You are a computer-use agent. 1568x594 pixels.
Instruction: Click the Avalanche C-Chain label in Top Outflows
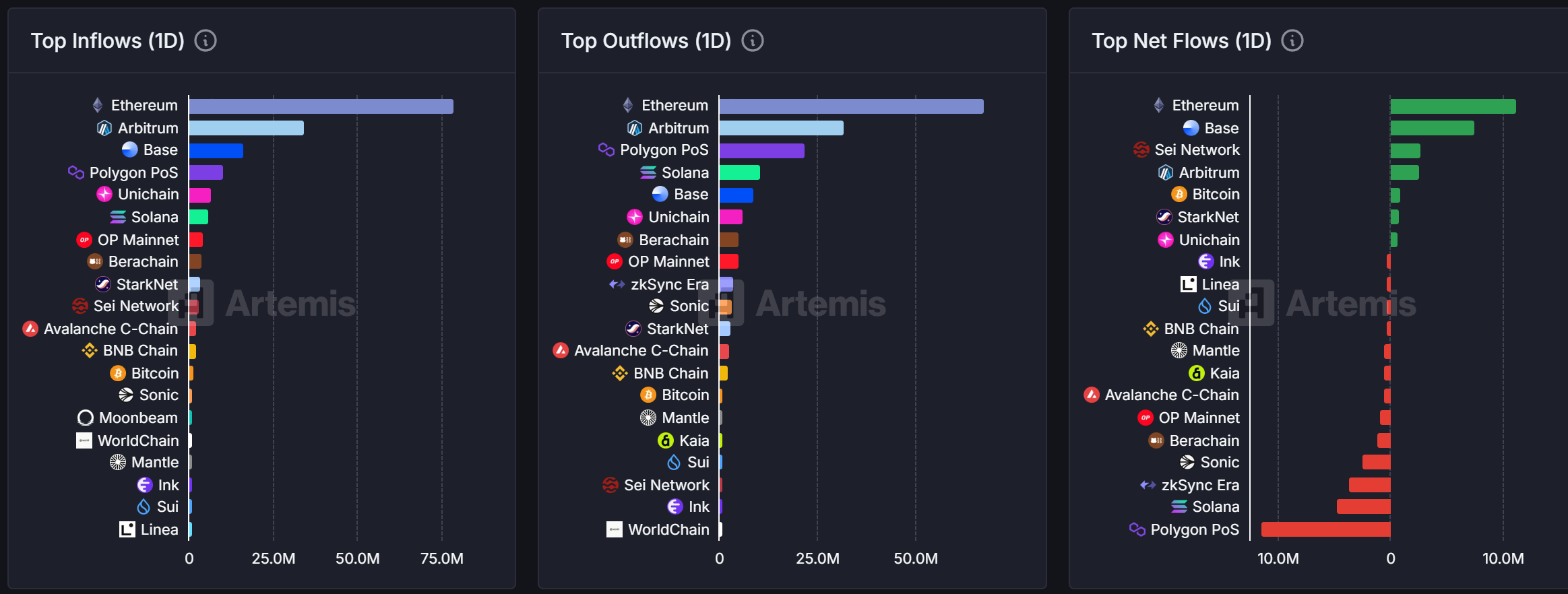pyautogui.click(x=641, y=350)
